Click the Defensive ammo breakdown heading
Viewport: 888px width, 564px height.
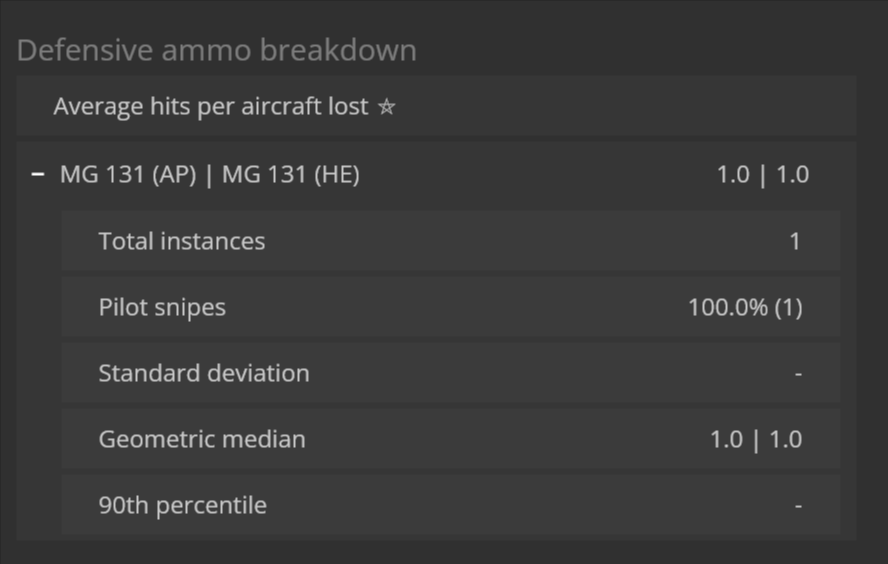pos(216,51)
